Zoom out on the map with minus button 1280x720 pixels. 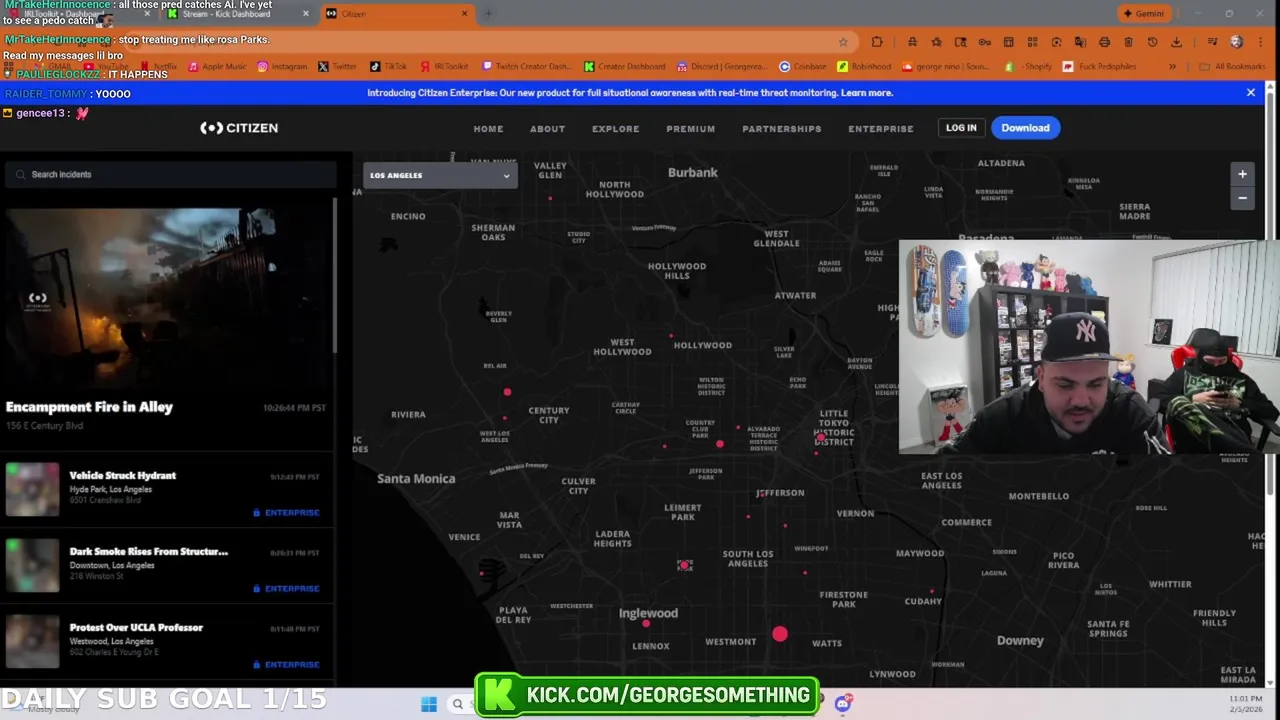[x=1242, y=198]
